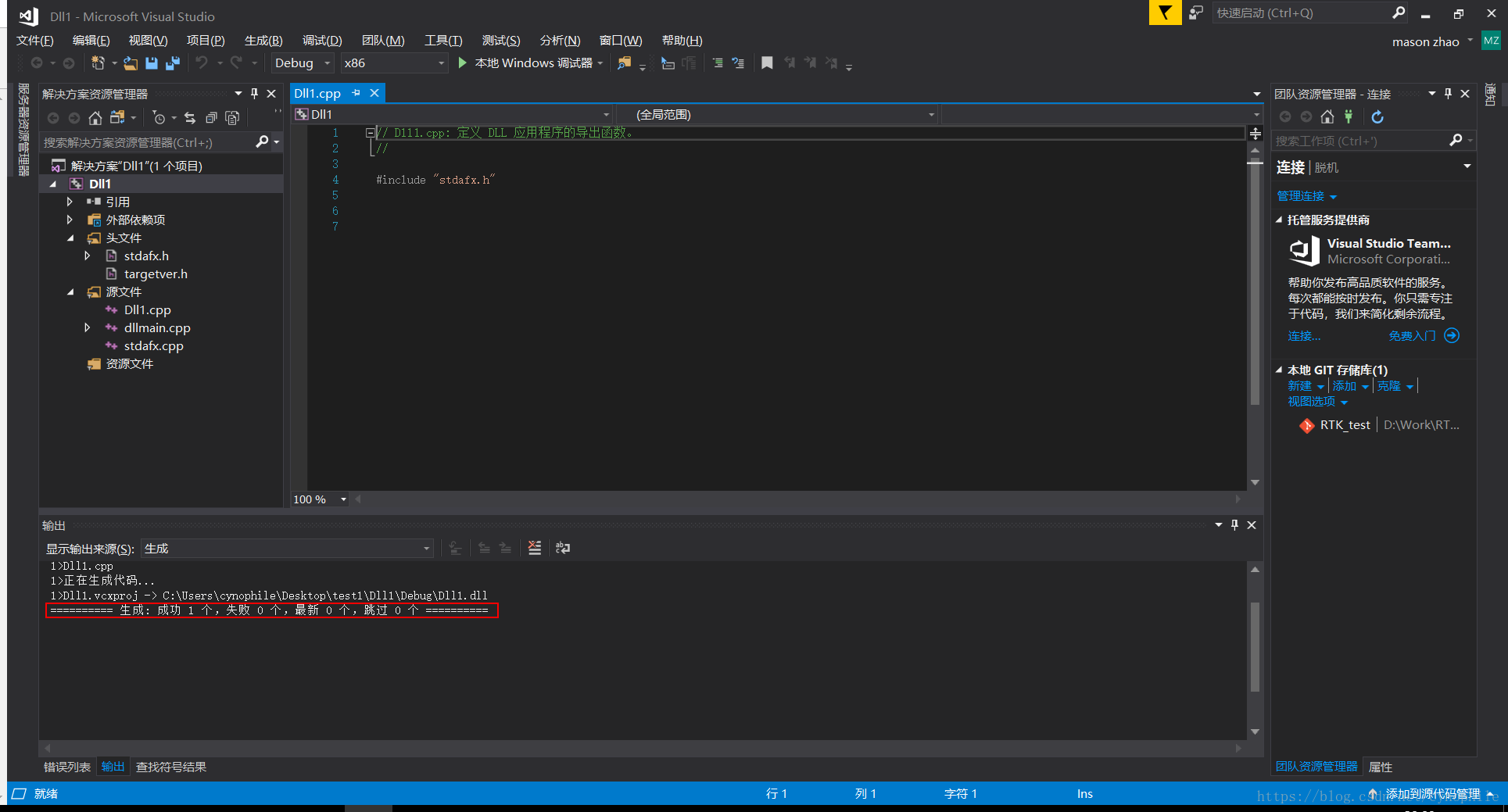Expand the dllmain.cpp tree node
Screen dimensions: 1508x812
pos(88,327)
